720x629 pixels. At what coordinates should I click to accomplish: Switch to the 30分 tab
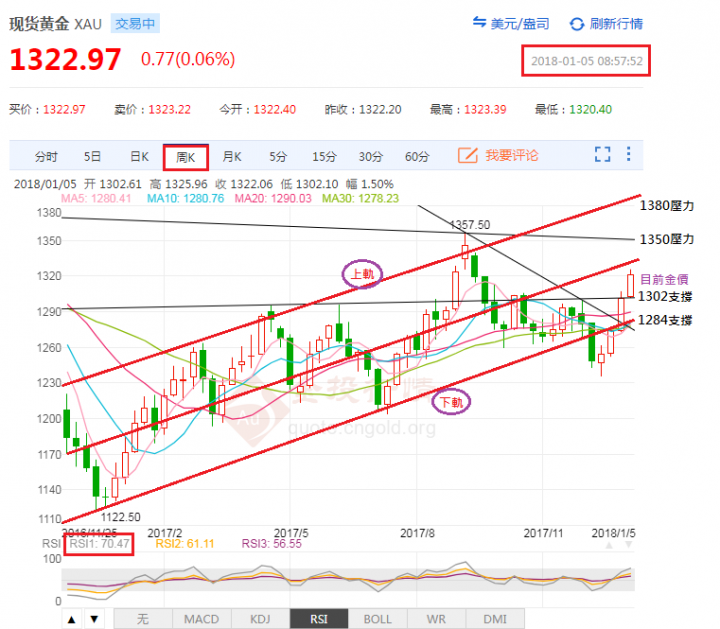point(371,157)
